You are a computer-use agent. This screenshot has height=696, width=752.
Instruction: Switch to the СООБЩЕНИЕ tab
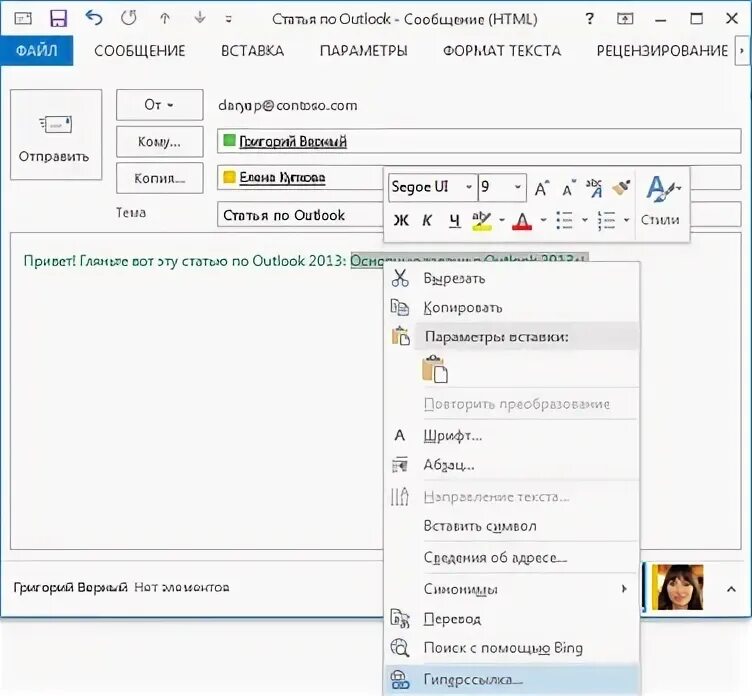coord(140,50)
